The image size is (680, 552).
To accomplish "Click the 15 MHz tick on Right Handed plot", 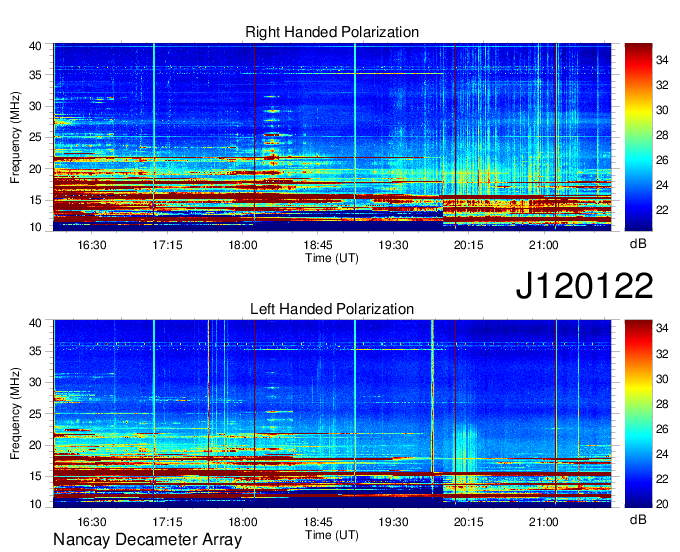I will point(35,200).
